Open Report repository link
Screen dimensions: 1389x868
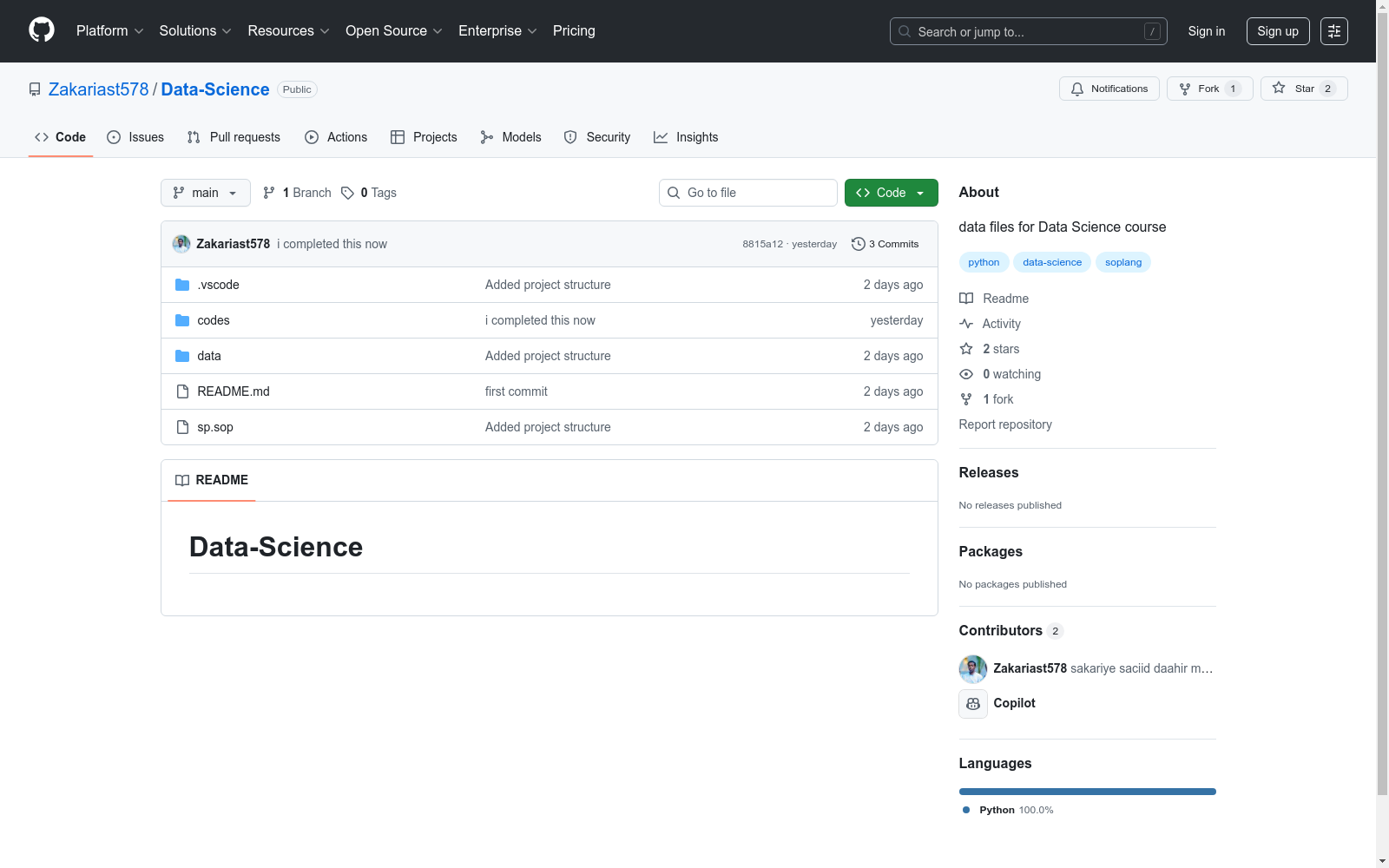1005,424
